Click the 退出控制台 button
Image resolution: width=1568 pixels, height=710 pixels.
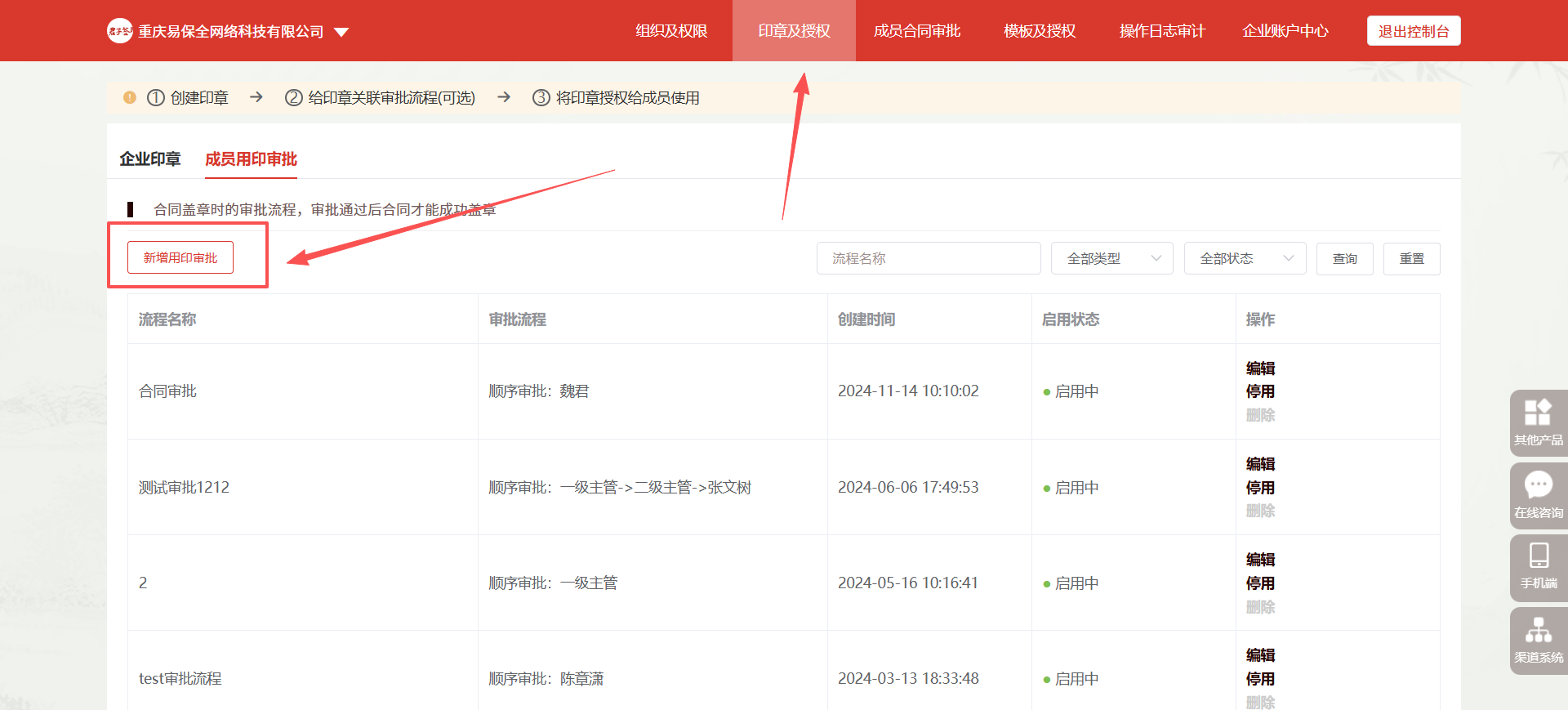click(1413, 31)
